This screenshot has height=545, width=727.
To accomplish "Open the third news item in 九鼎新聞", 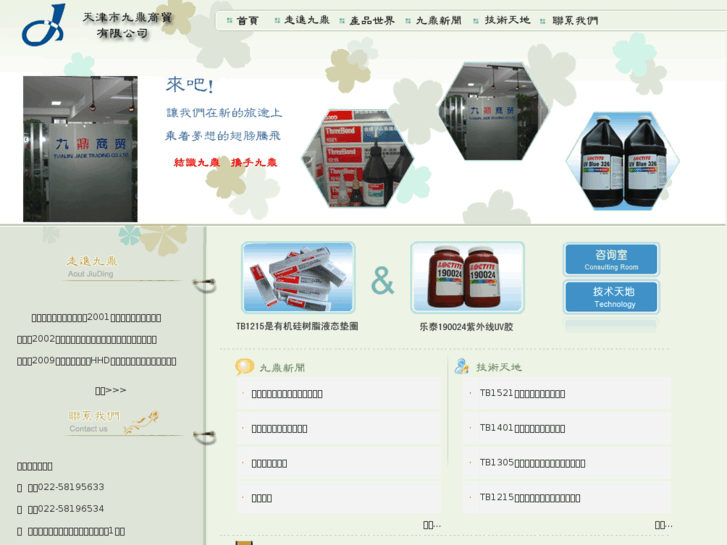I will 269,463.
